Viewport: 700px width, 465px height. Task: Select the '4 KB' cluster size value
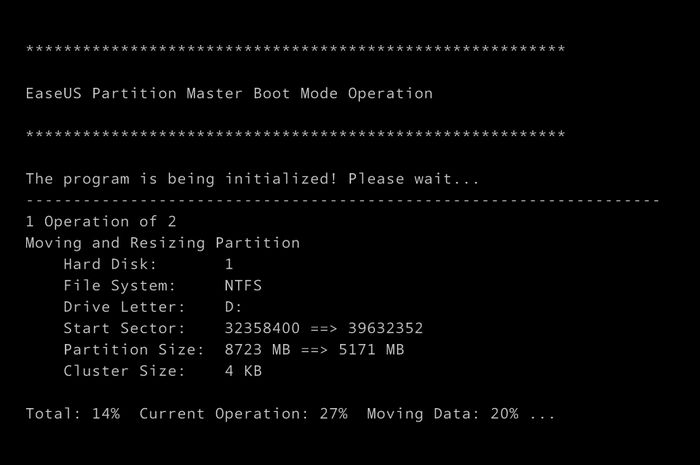243,371
